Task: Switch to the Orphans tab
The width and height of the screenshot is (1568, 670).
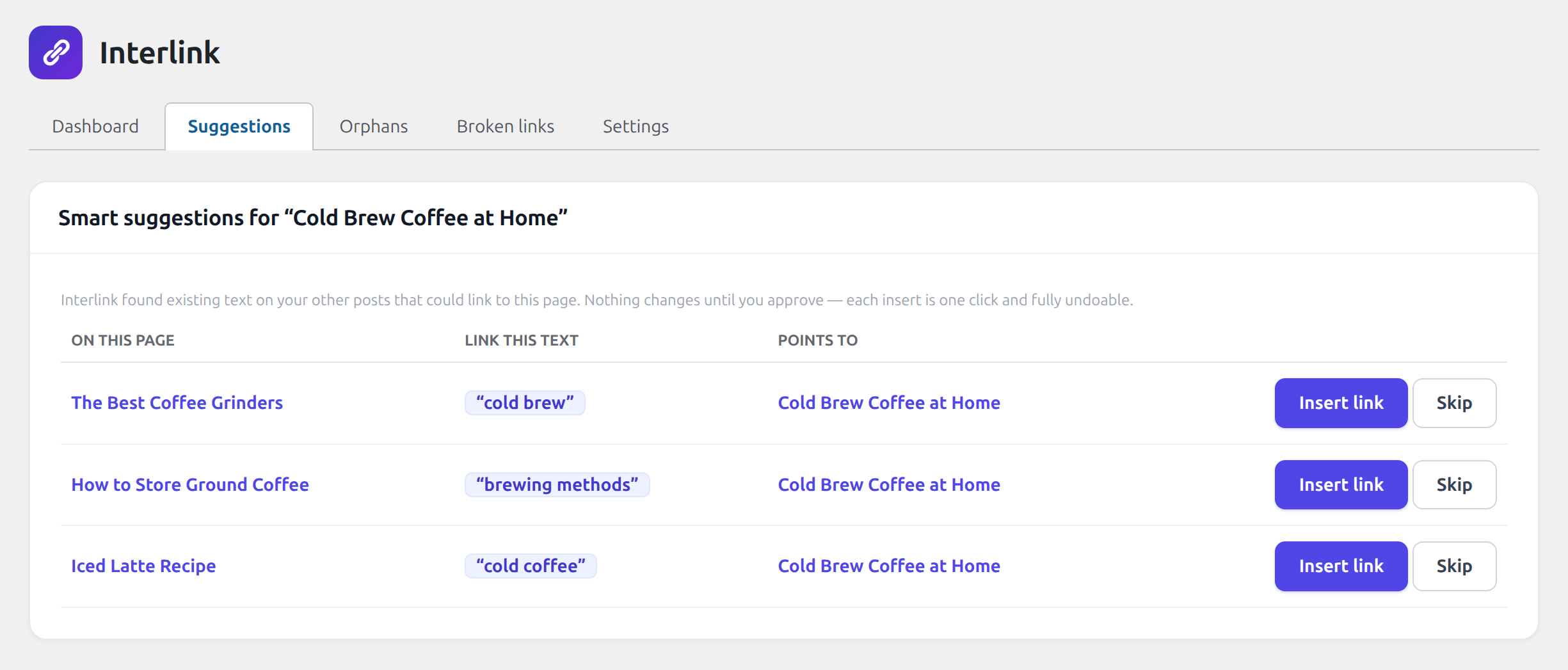Action: pyautogui.click(x=374, y=126)
